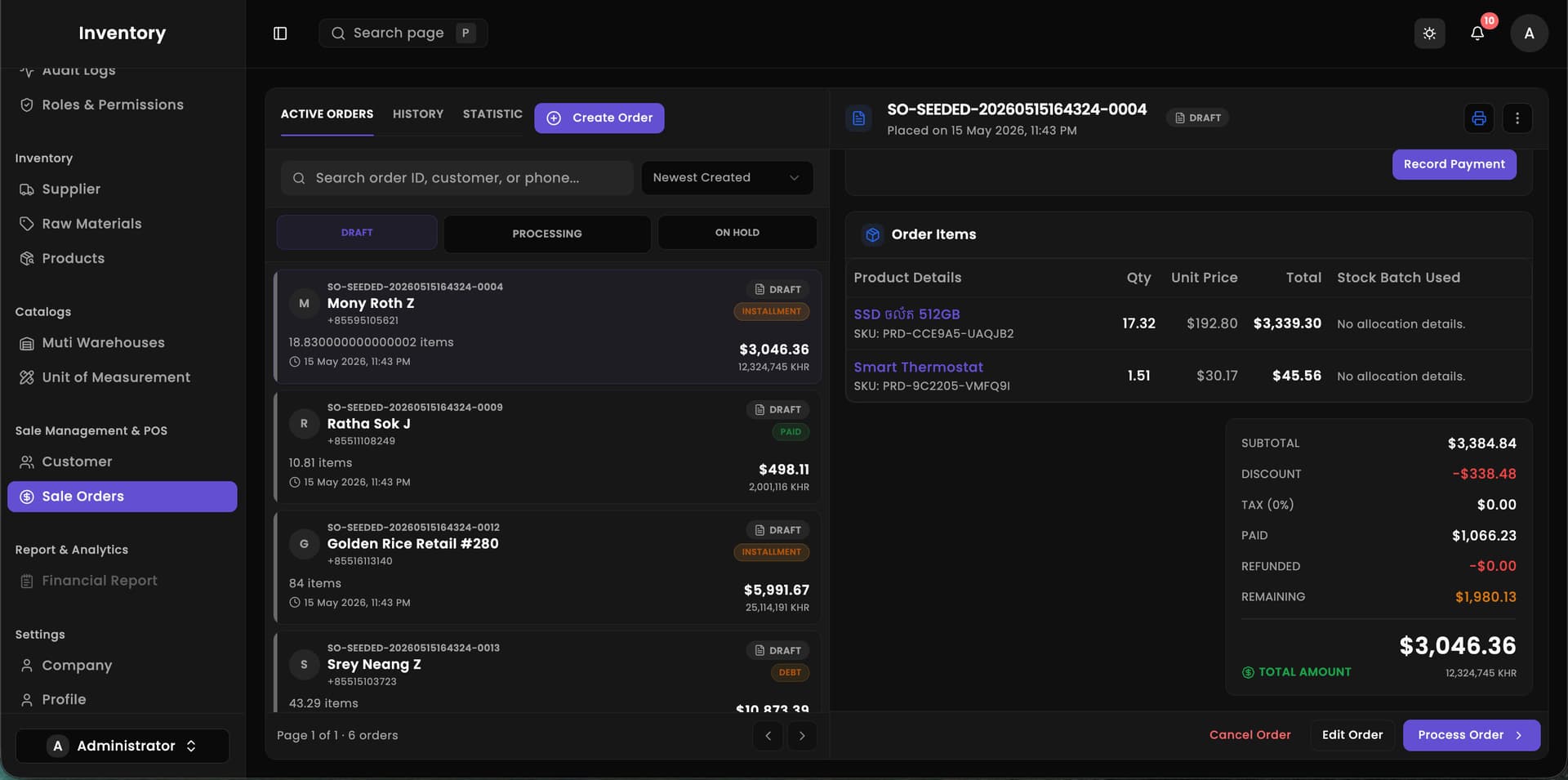The width and height of the screenshot is (1568, 780).
Task: Expand the Administrator account switcher
Action: 122,746
